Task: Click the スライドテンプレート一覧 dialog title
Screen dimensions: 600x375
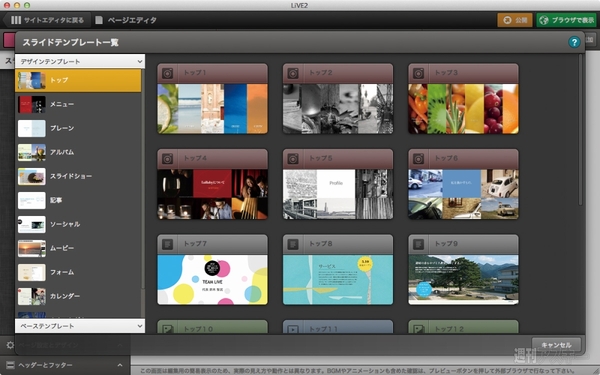Action: tap(70, 42)
